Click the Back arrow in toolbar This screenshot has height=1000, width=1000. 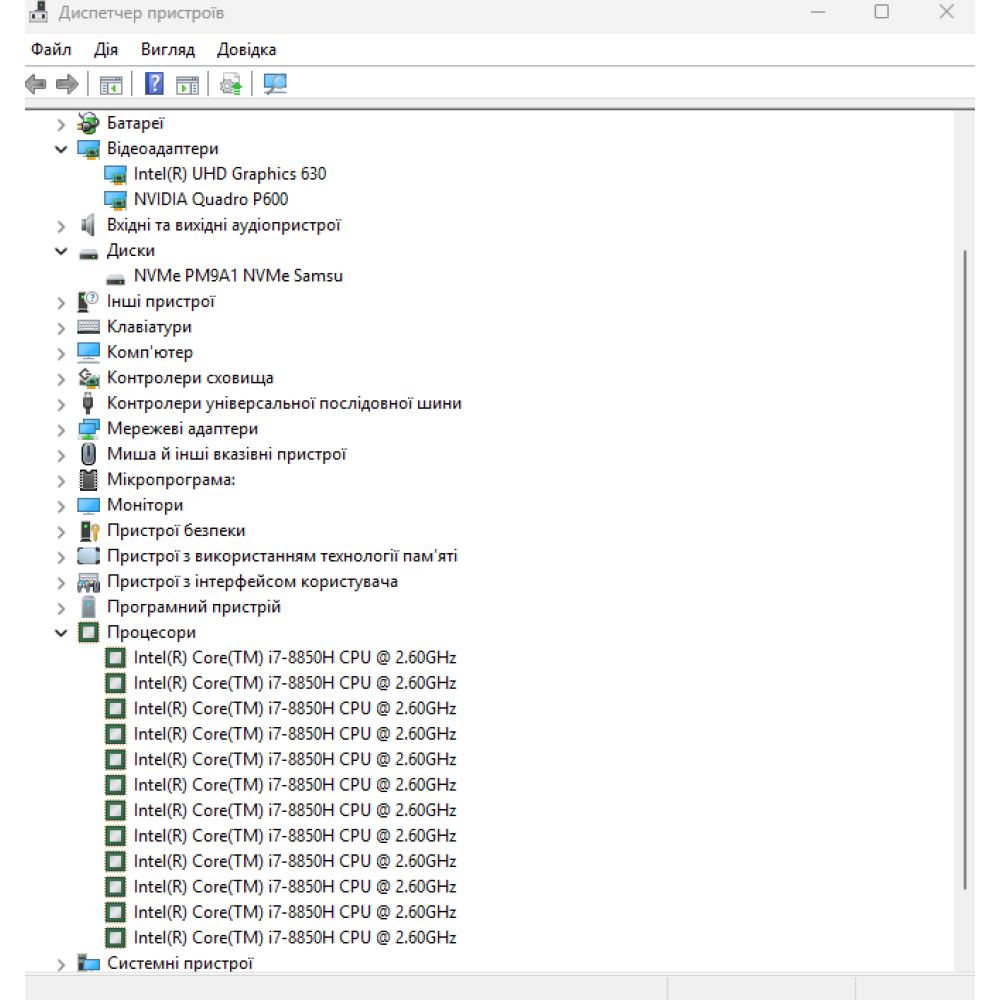(x=36, y=84)
